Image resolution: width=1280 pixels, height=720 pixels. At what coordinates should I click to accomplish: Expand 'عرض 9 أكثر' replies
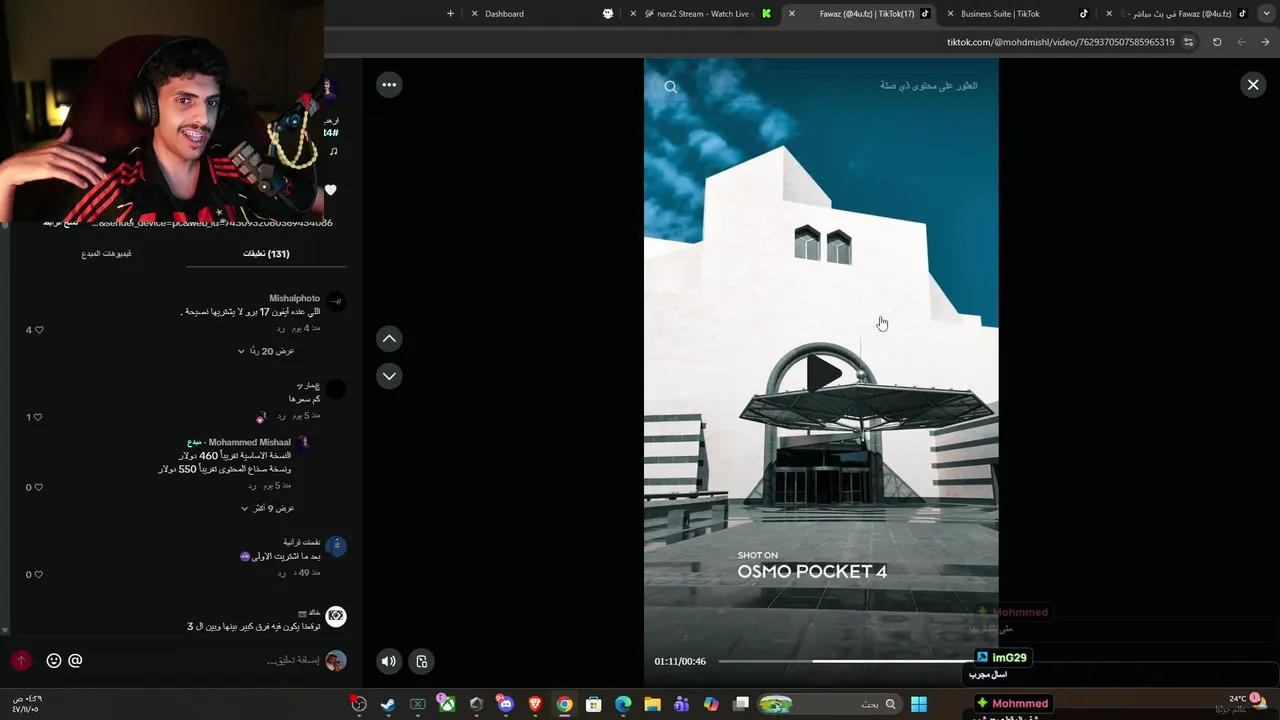point(267,508)
